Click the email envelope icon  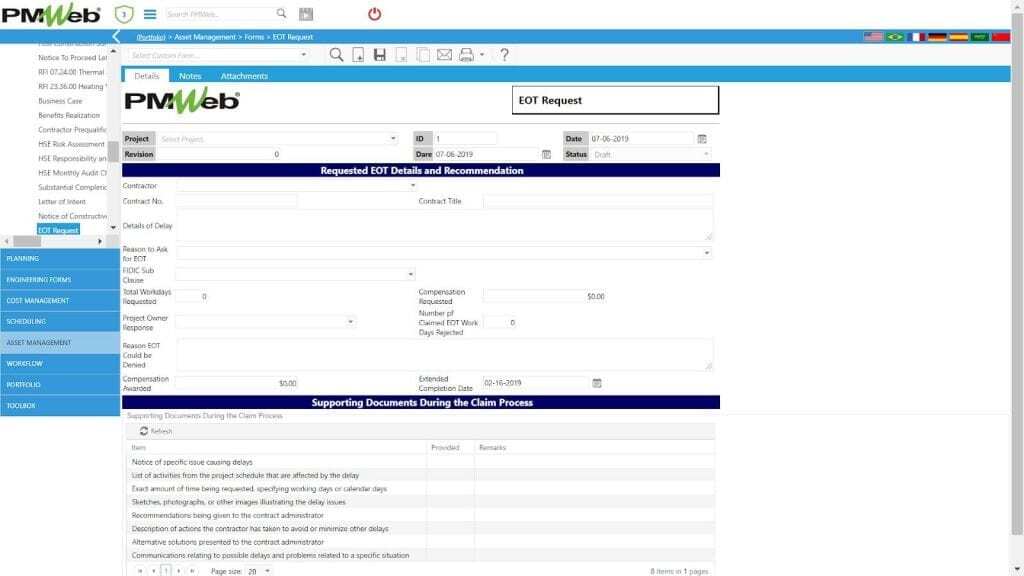(x=444, y=55)
